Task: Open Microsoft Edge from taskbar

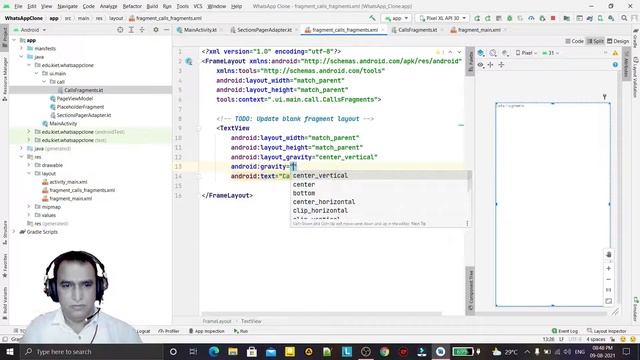Action: click(214, 351)
